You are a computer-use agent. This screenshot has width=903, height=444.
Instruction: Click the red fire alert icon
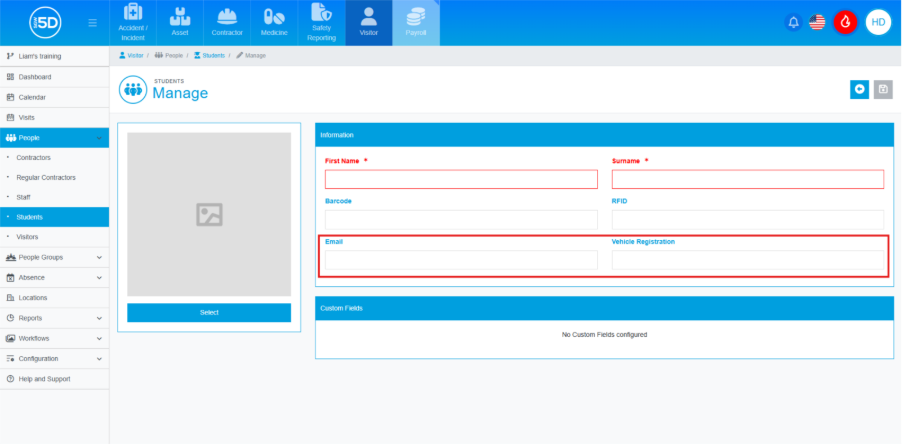pyautogui.click(x=845, y=22)
